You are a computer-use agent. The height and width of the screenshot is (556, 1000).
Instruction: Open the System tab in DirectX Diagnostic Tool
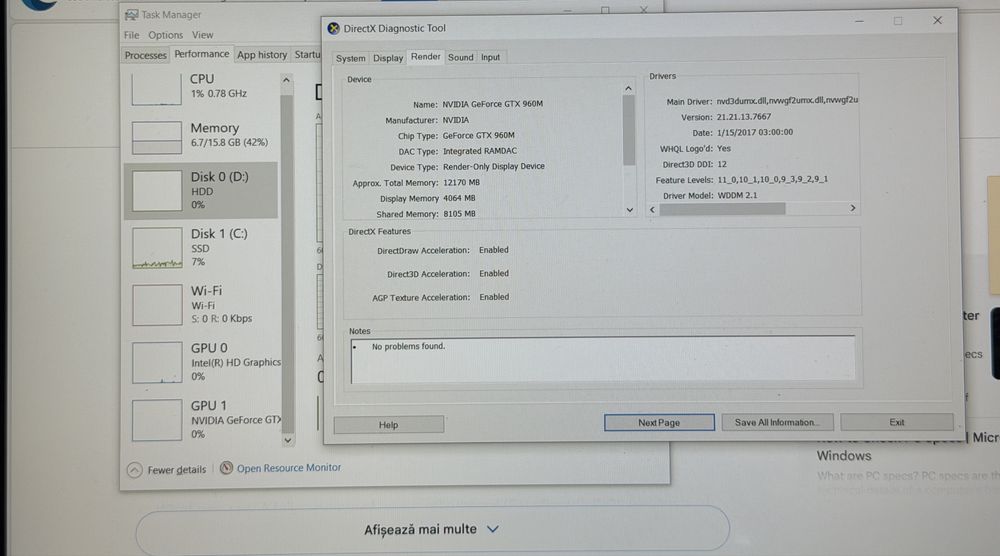[350, 58]
